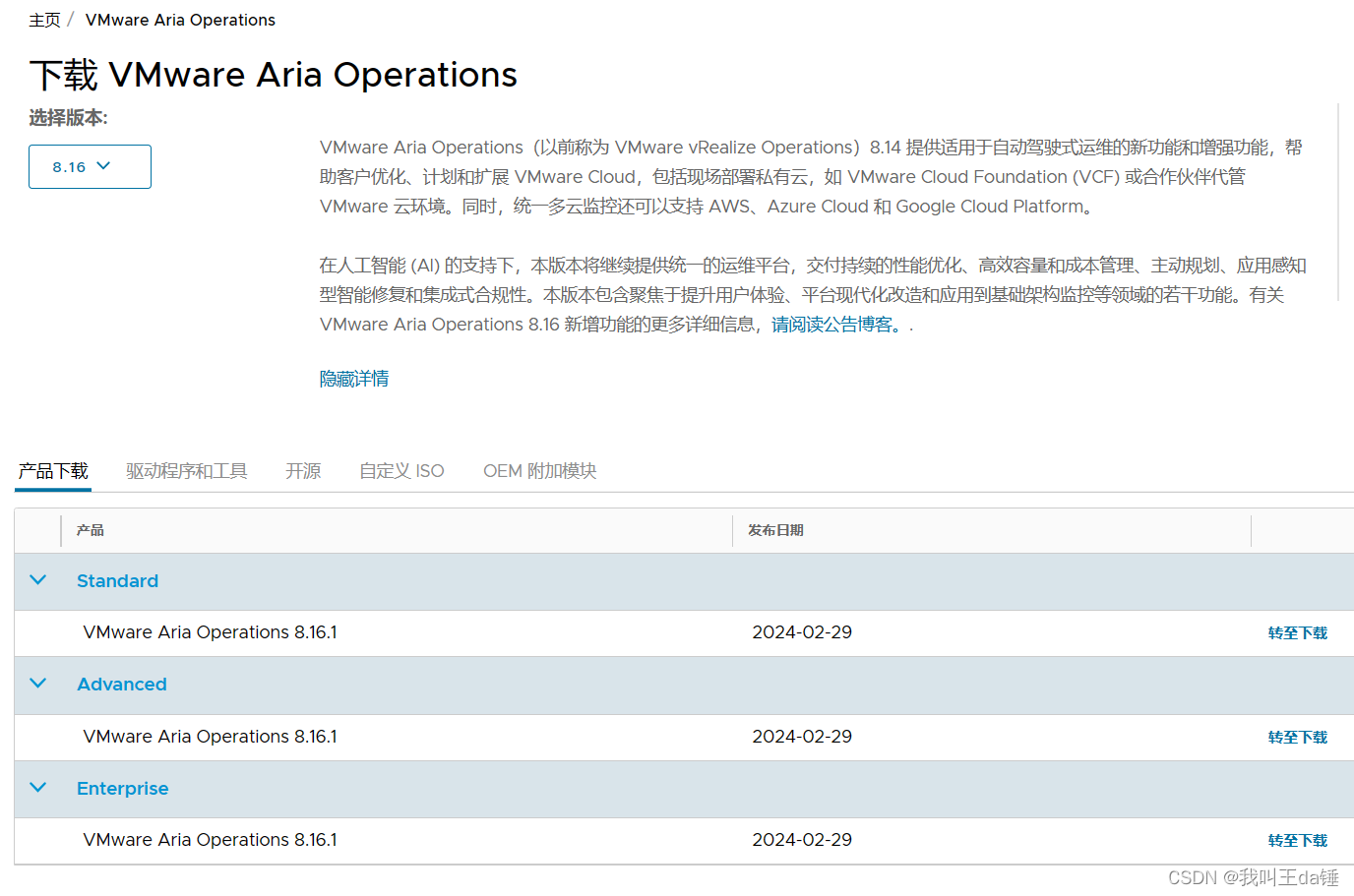Go to the 主页 breadcrumb link
Viewport: 1354px width, 896px height.
44,20
